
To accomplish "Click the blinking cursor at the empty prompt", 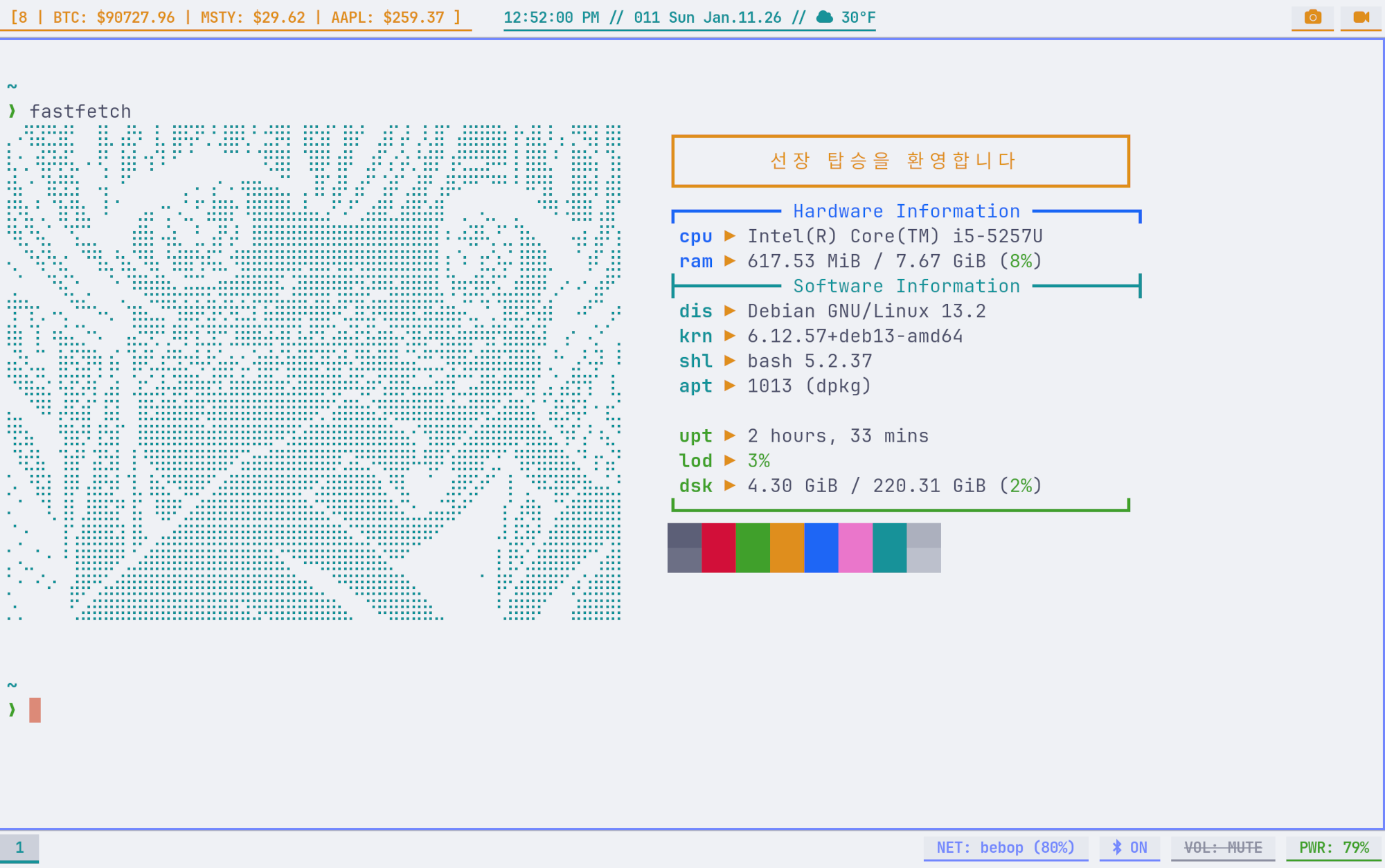I will click(35, 709).
